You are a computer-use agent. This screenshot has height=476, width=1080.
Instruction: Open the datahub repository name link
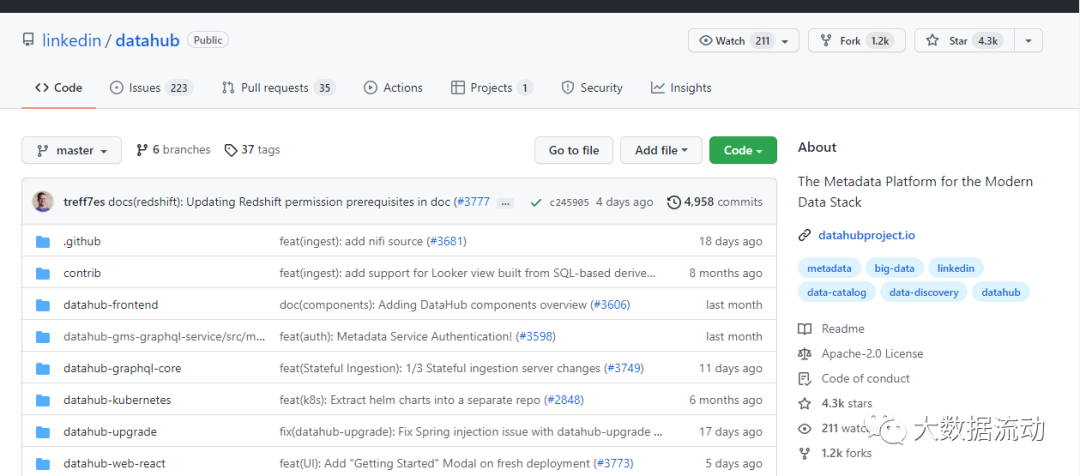point(147,40)
